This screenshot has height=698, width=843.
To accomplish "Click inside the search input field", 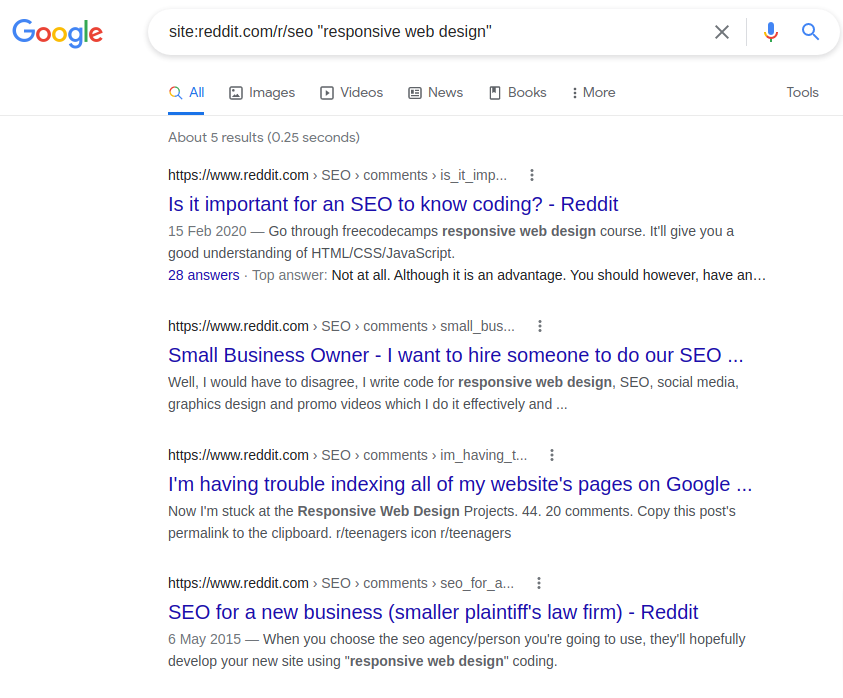I will coord(430,31).
